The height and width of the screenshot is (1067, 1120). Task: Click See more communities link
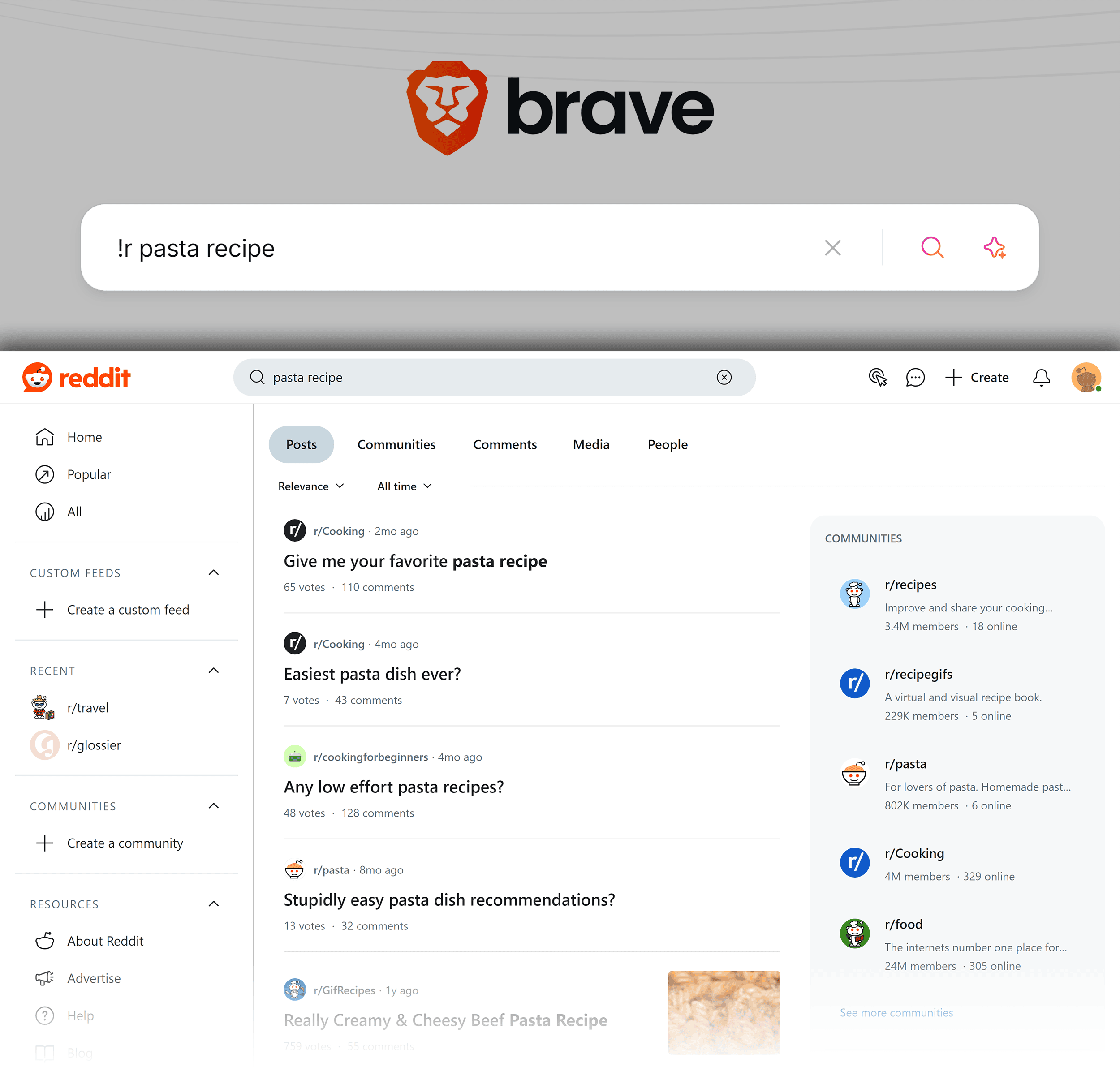tap(896, 1012)
